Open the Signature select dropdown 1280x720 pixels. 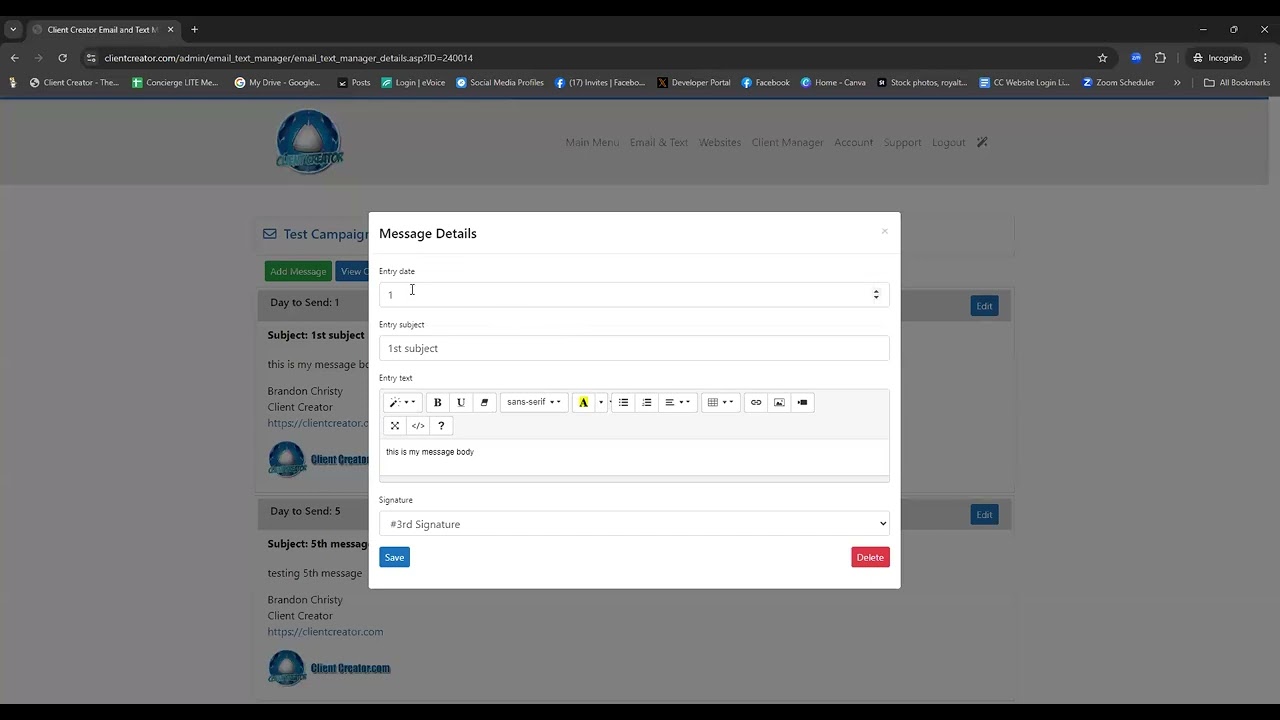click(634, 524)
